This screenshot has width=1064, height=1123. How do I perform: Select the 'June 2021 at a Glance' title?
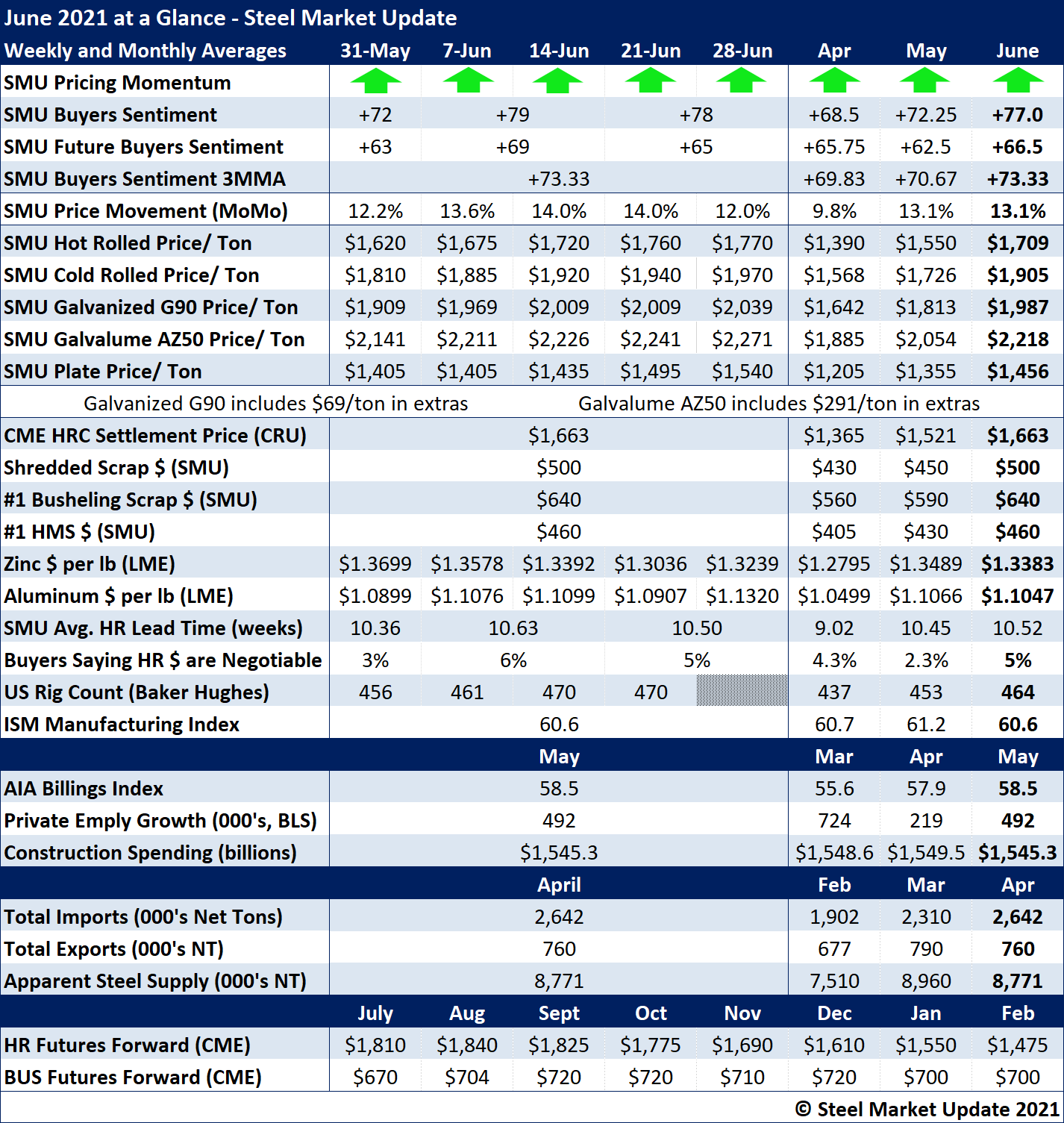pos(230,18)
